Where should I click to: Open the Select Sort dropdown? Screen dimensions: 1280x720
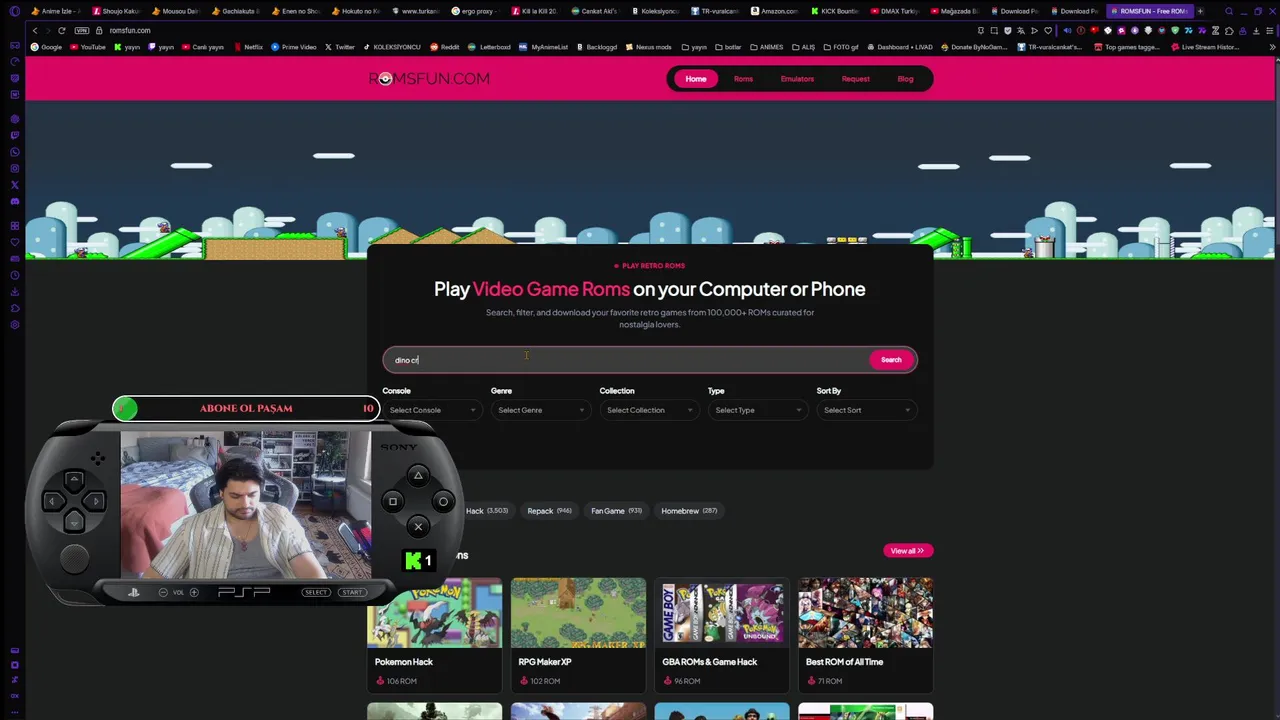(x=867, y=410)
